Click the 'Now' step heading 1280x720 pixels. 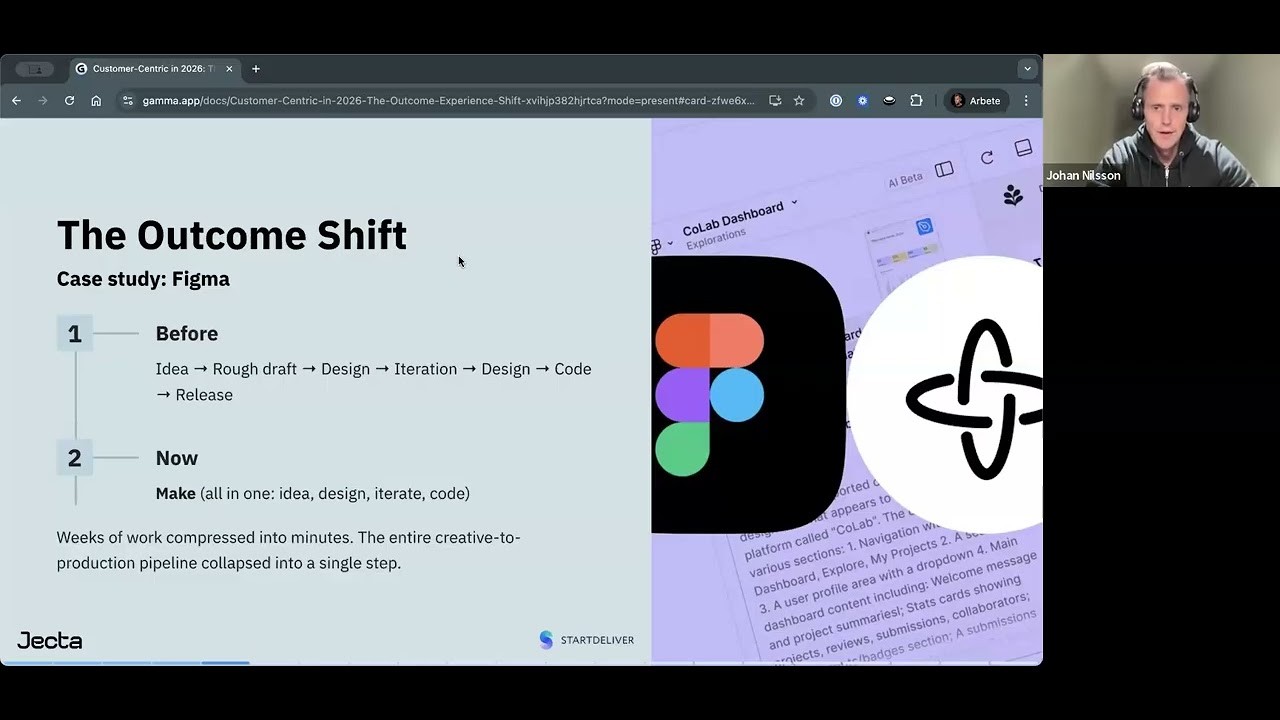177,458
